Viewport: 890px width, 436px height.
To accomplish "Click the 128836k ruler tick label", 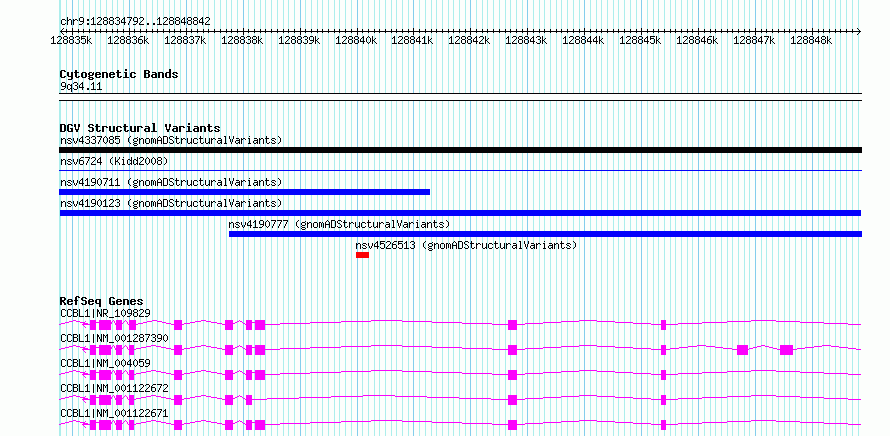I will tap(128, 40).
